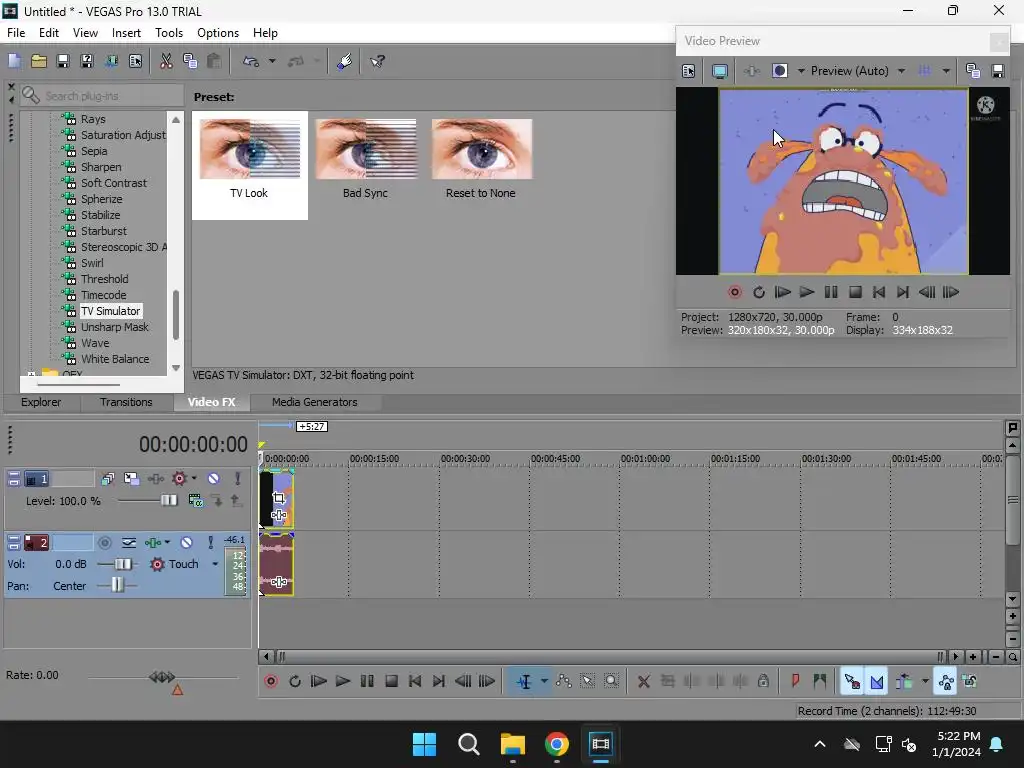Click the What's This help icon
Image resolution: width=1024 pixels, height=768 pixels.
click(x=377, y=61)
